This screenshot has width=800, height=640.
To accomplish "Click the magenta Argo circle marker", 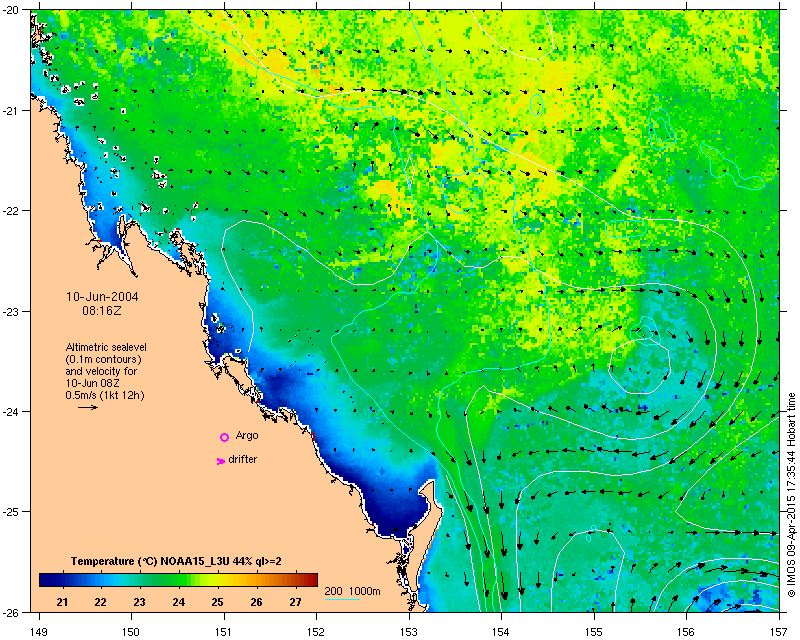I will [x=224, y=437].
